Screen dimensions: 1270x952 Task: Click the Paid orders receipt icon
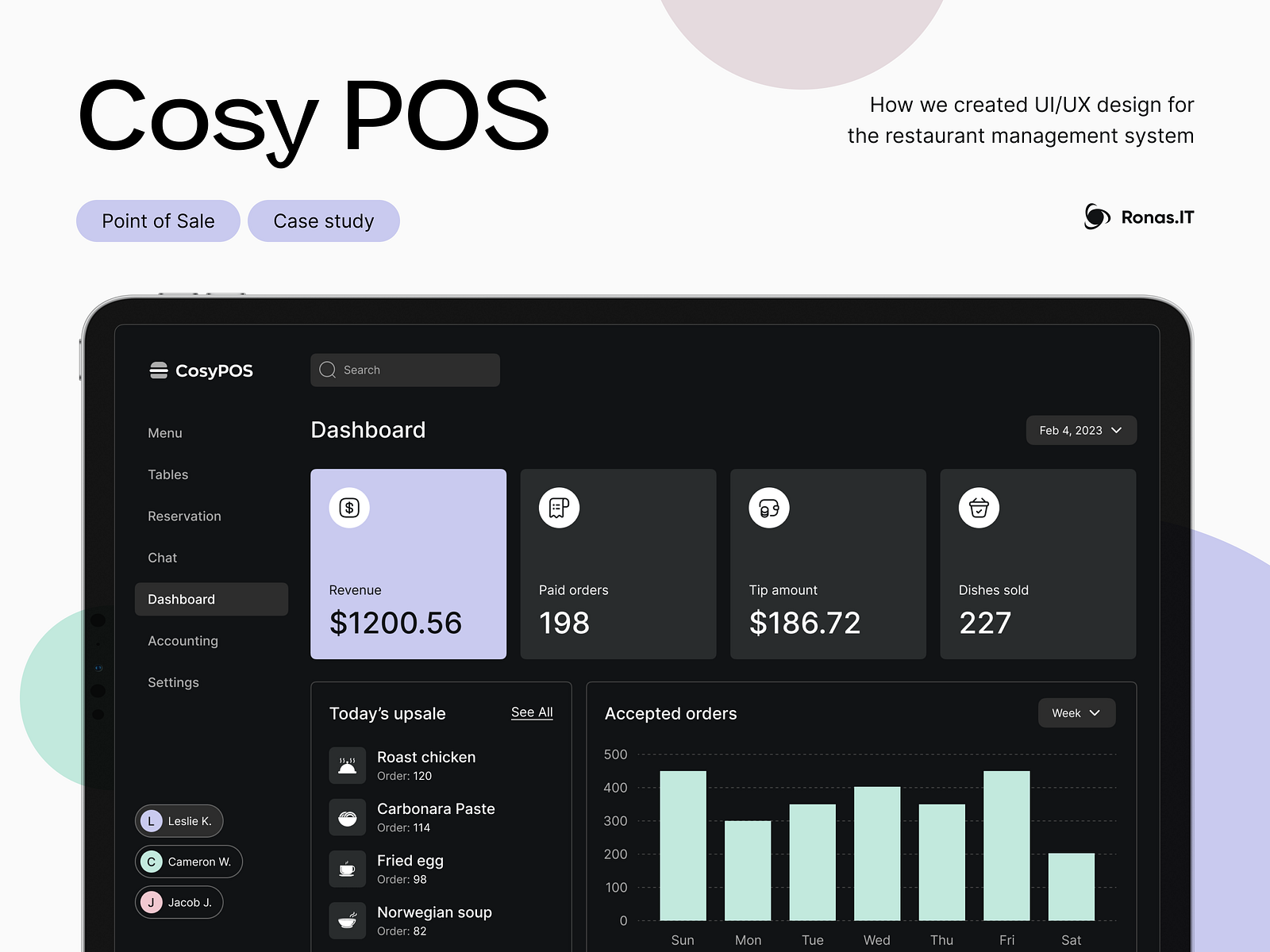click(558, 508)
